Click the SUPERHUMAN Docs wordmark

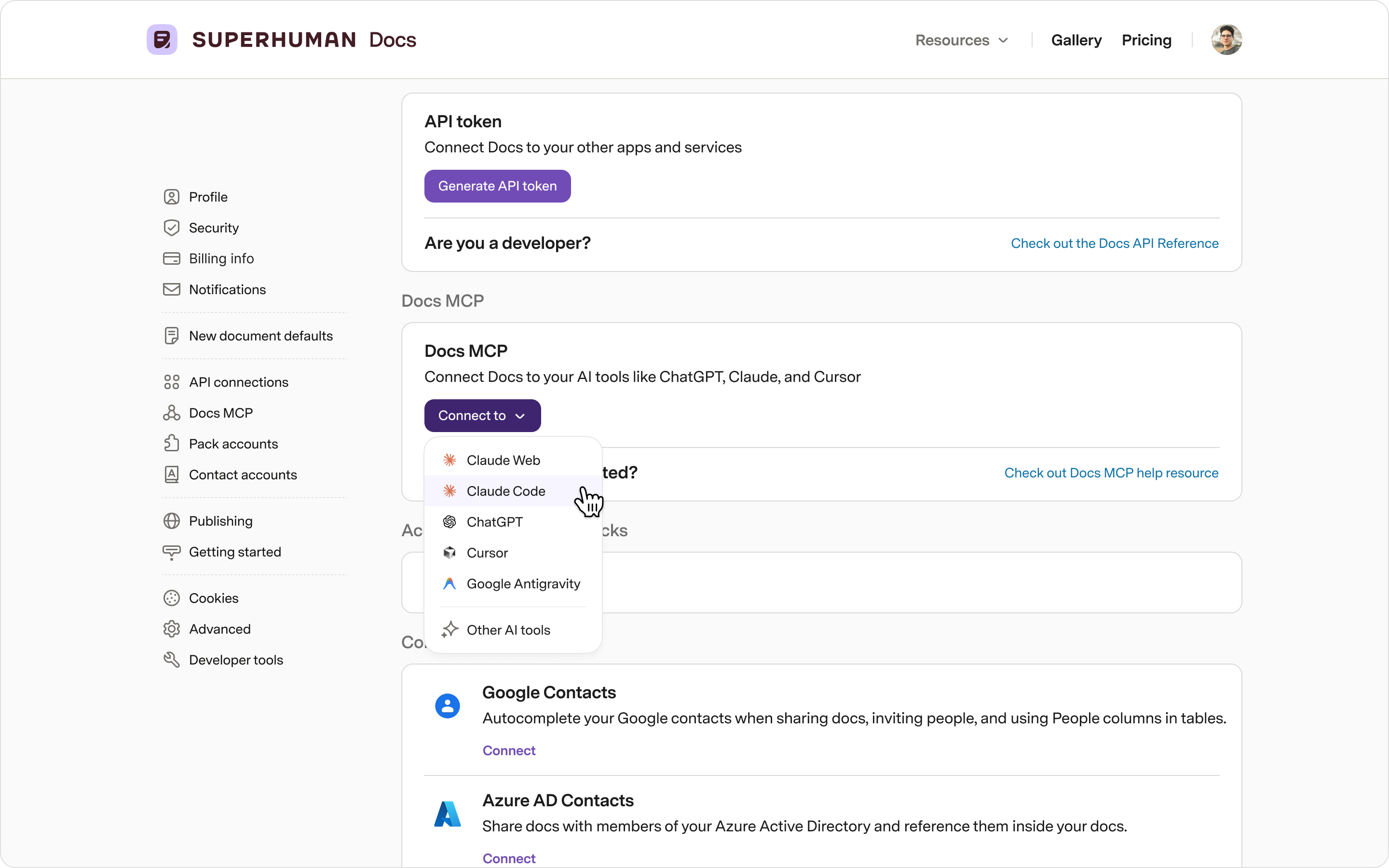point(304,40)
